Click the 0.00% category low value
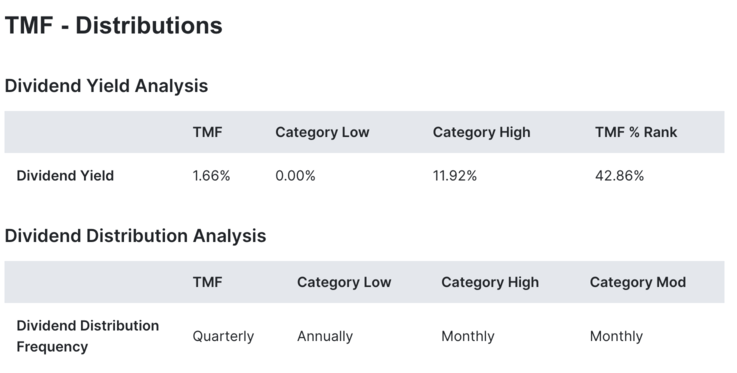This screenshot has width=737, height=373. coord(295,176)
